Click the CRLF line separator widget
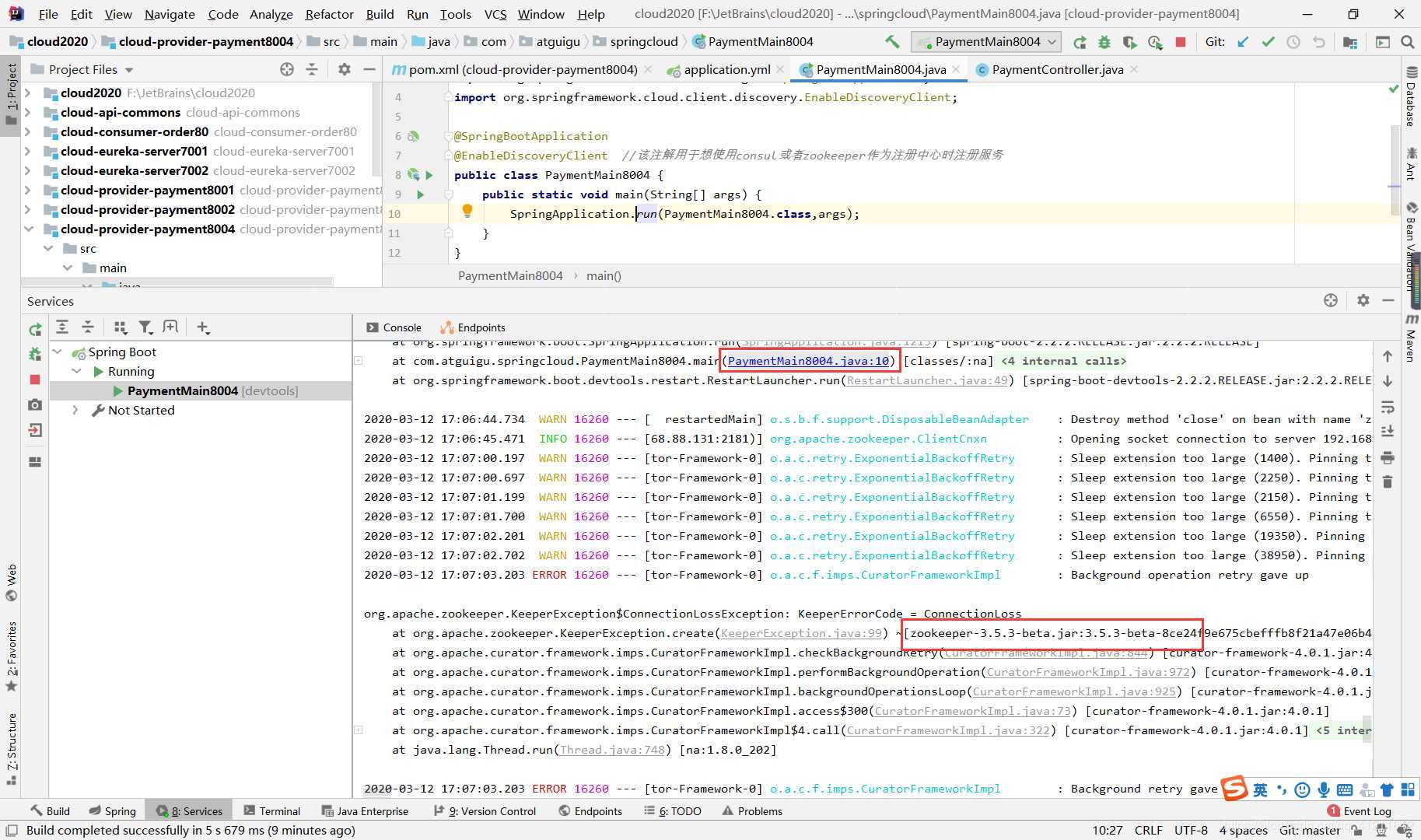 (1148, 830)
